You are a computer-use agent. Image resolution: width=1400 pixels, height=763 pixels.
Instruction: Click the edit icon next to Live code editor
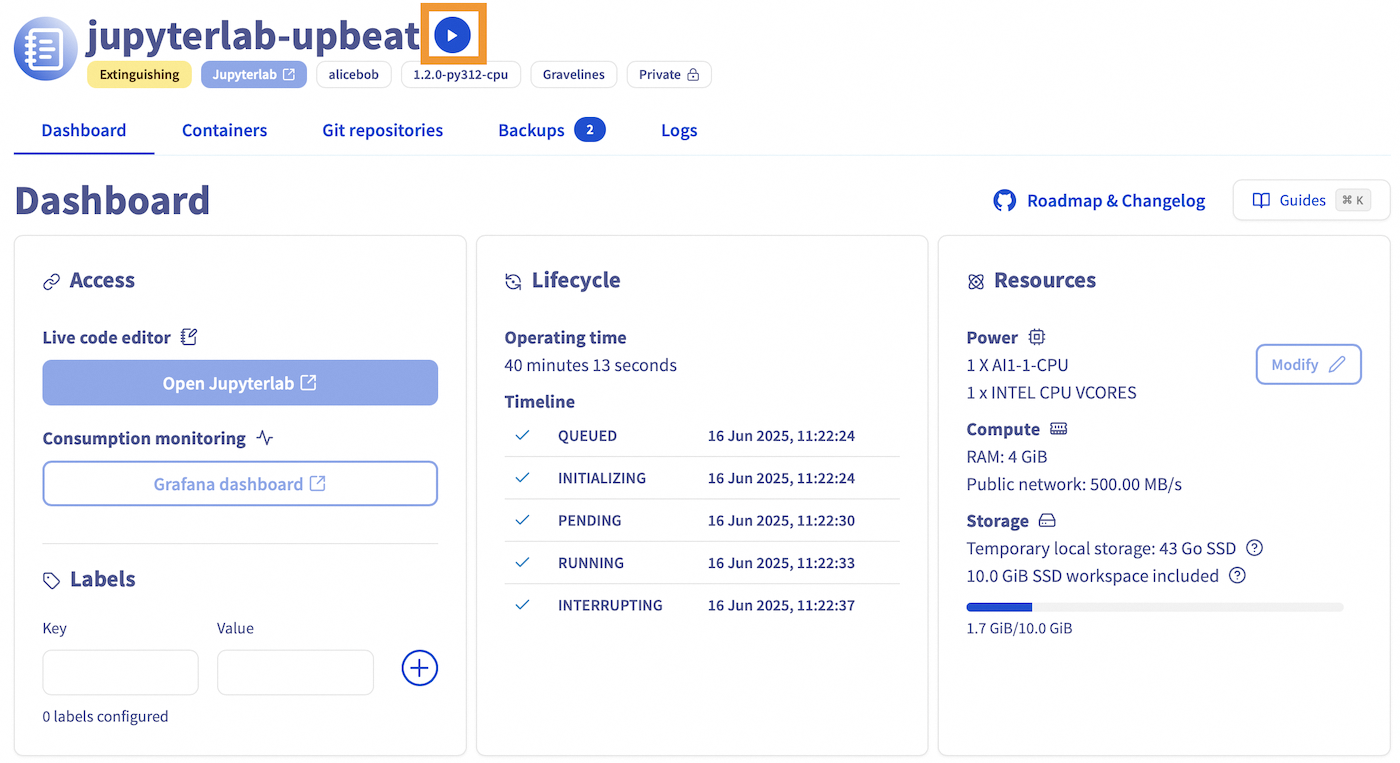click(x=188, y=337)
